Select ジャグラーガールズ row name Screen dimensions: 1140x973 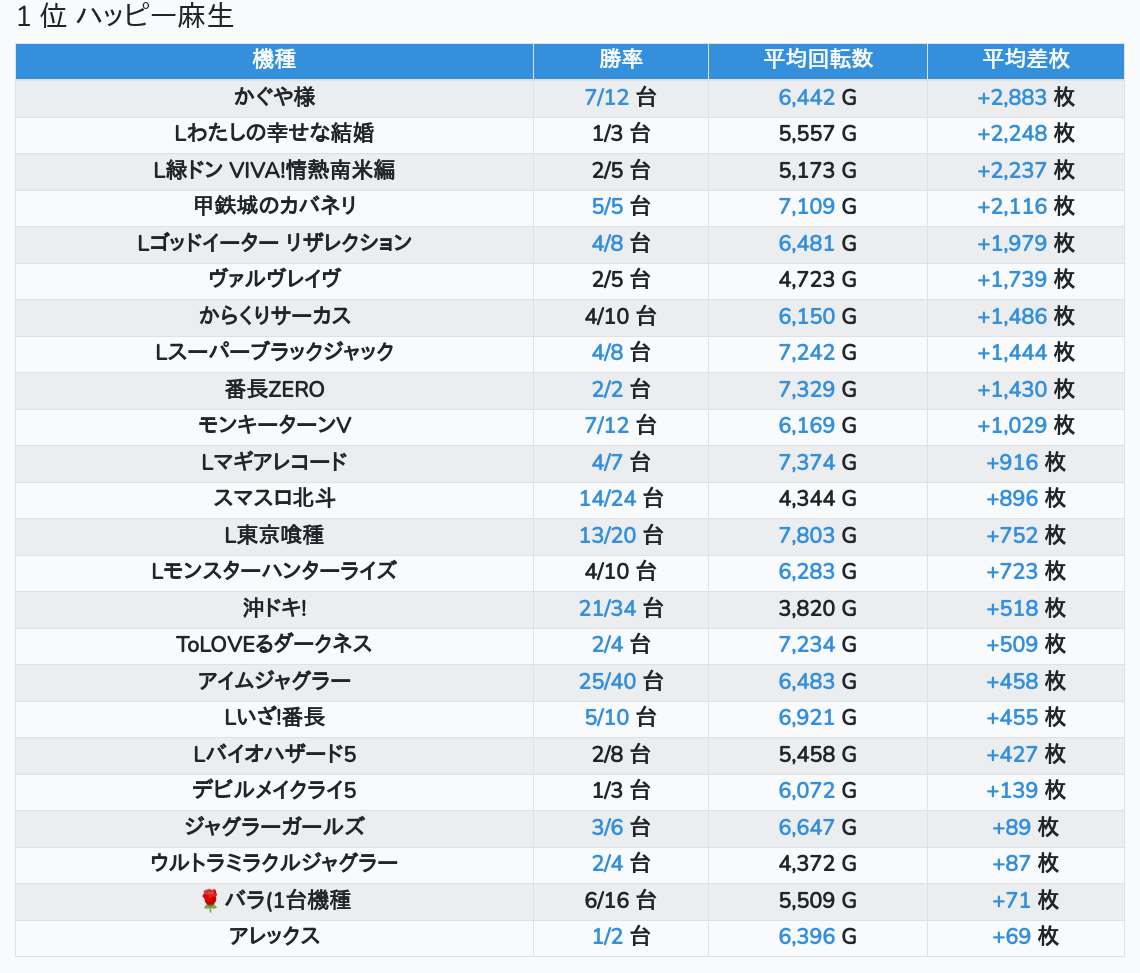(x=275, y=827)
